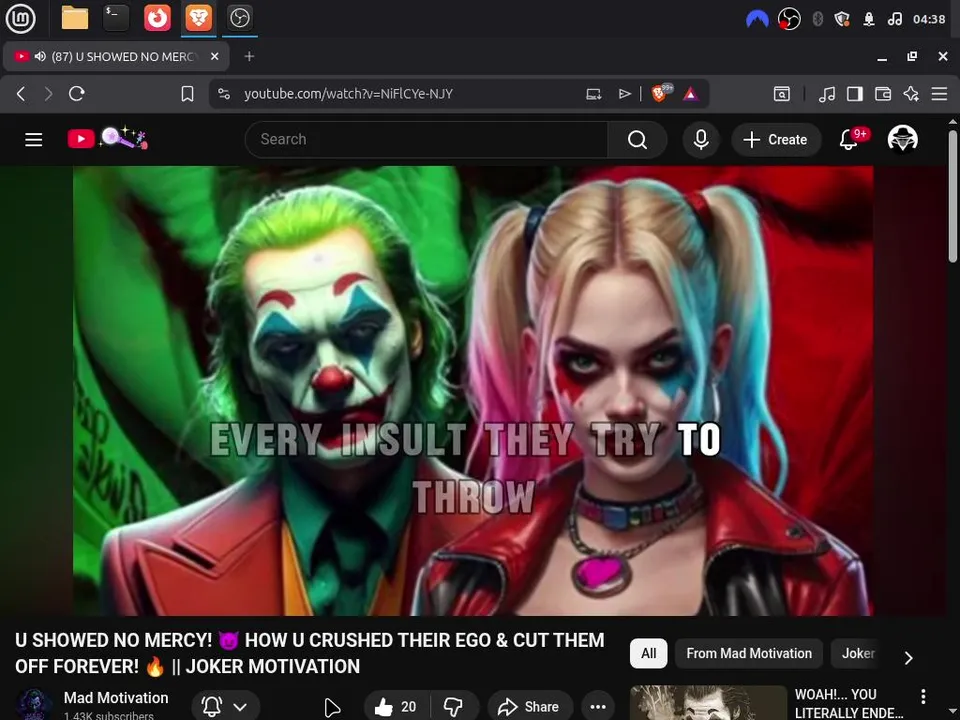Image resolution: width=960 pixels, height=720 pixels.
Task: Open the Mad Motivation channel avatar
Action: click(34, 705)
